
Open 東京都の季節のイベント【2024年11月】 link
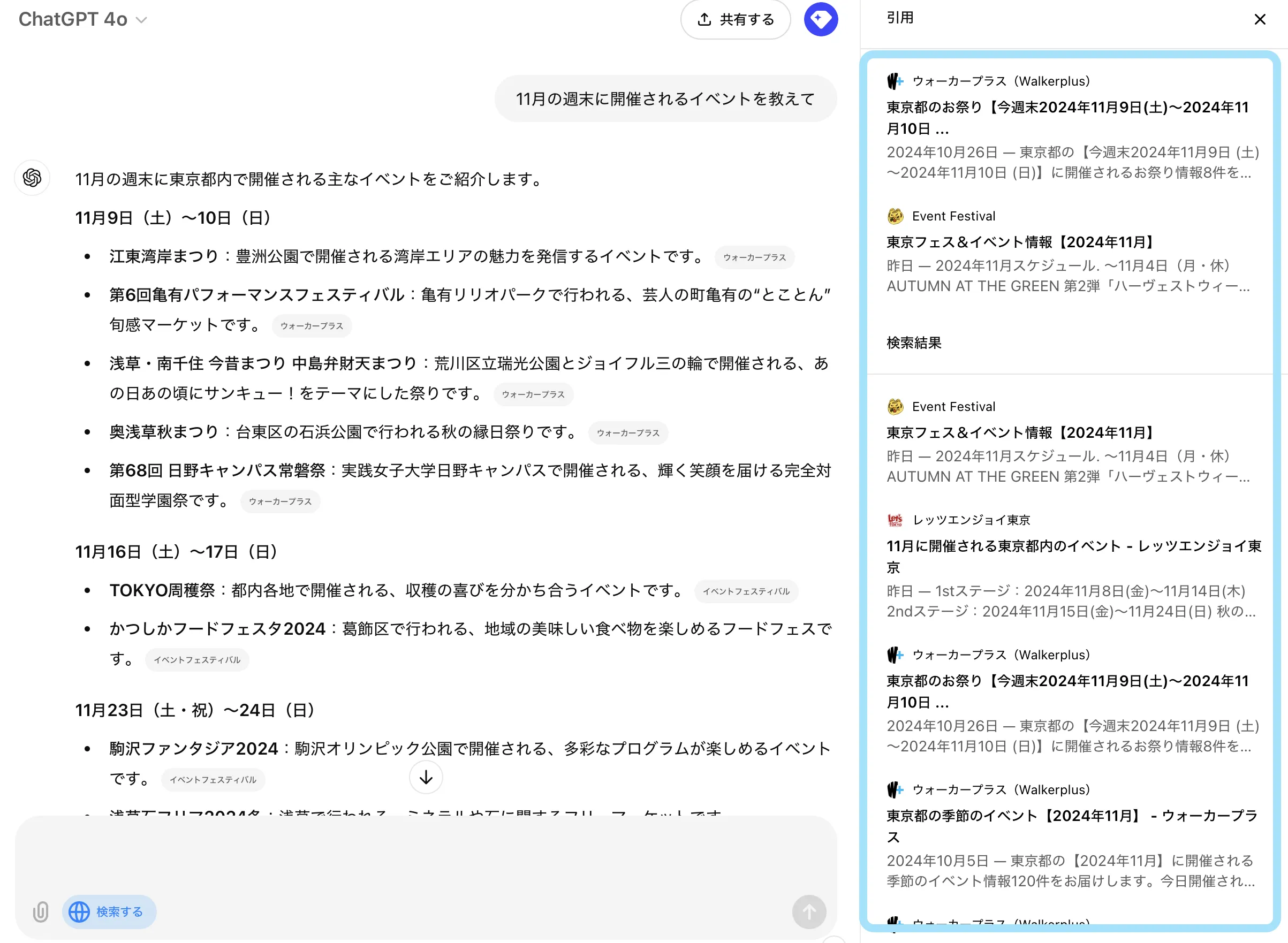click(x=1072, y=826)
